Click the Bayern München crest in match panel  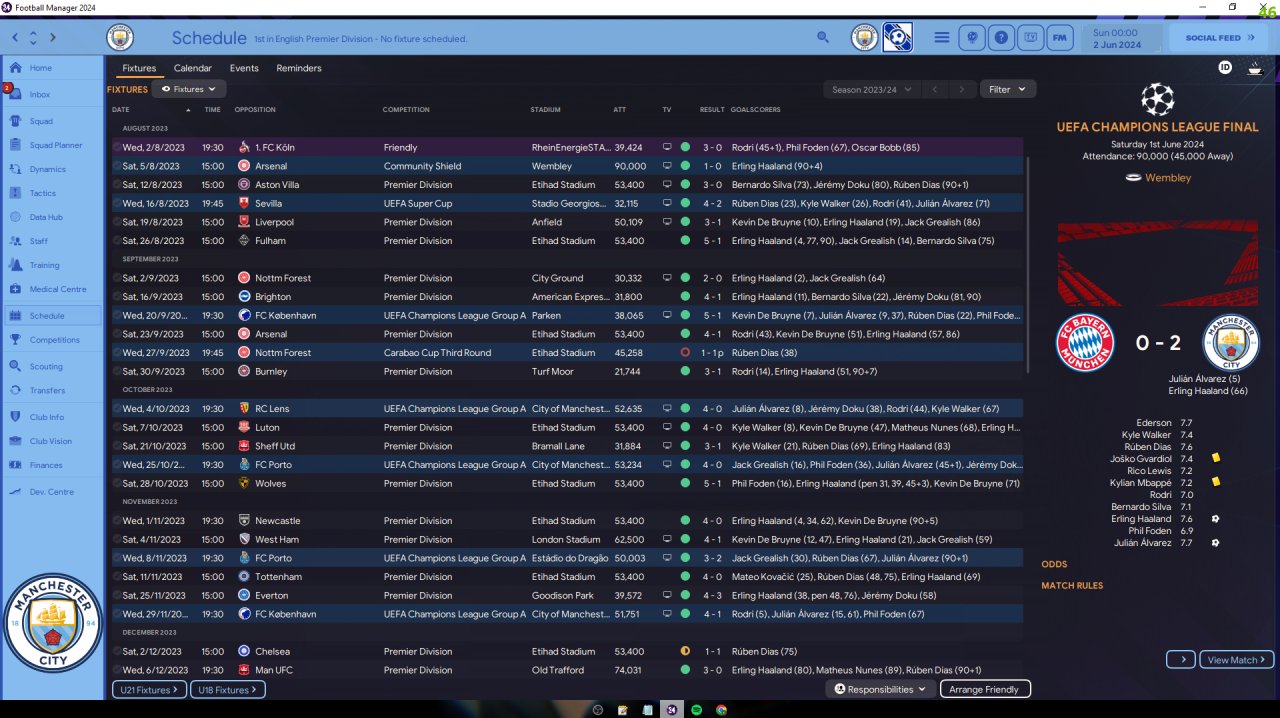click(x=1085, y=343)
